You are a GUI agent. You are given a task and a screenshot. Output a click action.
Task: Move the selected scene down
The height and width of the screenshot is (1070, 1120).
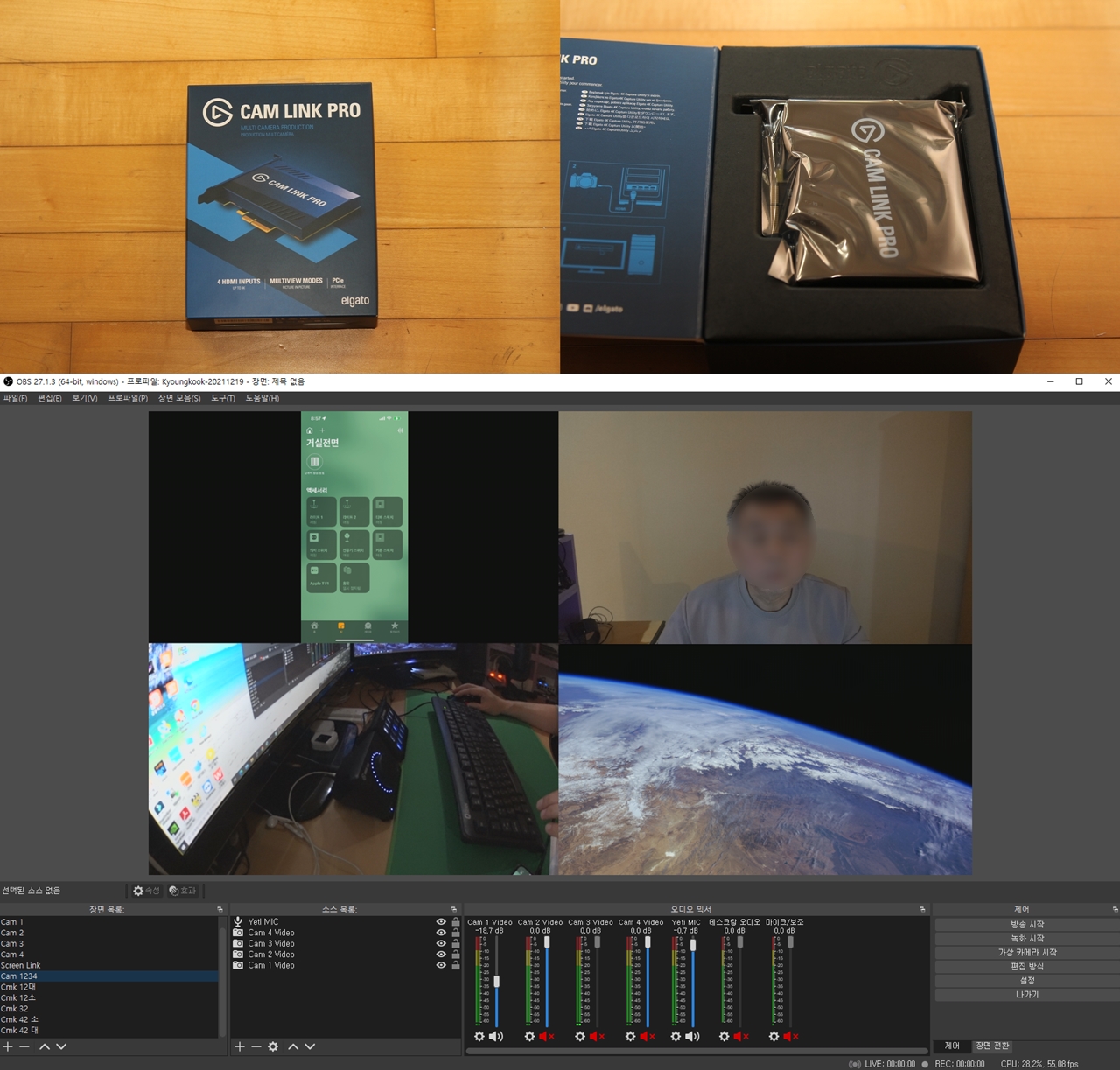pos(61,1046)
